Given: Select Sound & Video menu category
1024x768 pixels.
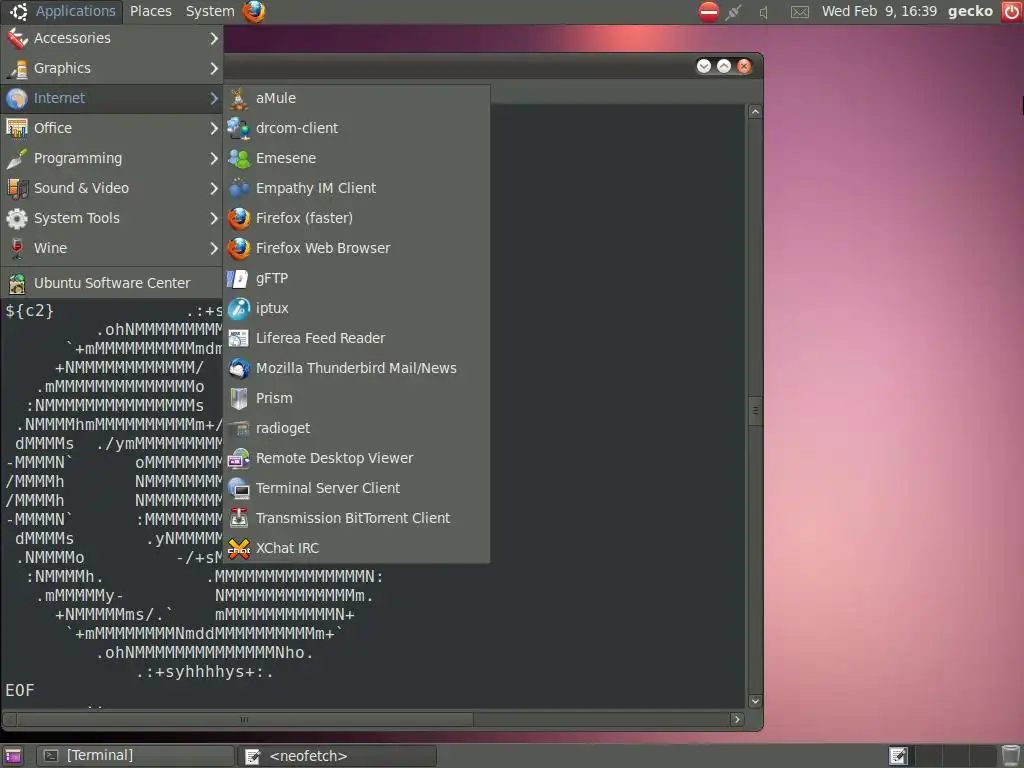Looking at the screenshot, I should (112, 188).
